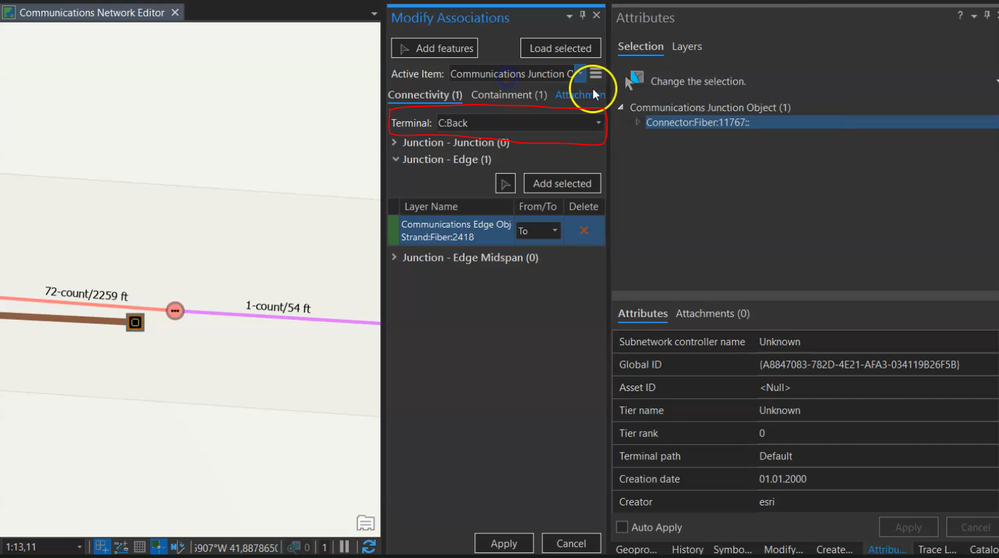The height and width of the screenshot is (558, 999).
Task: Select the Connector:Fiber:11767:: tree row
Action: [x=822, y=122]
